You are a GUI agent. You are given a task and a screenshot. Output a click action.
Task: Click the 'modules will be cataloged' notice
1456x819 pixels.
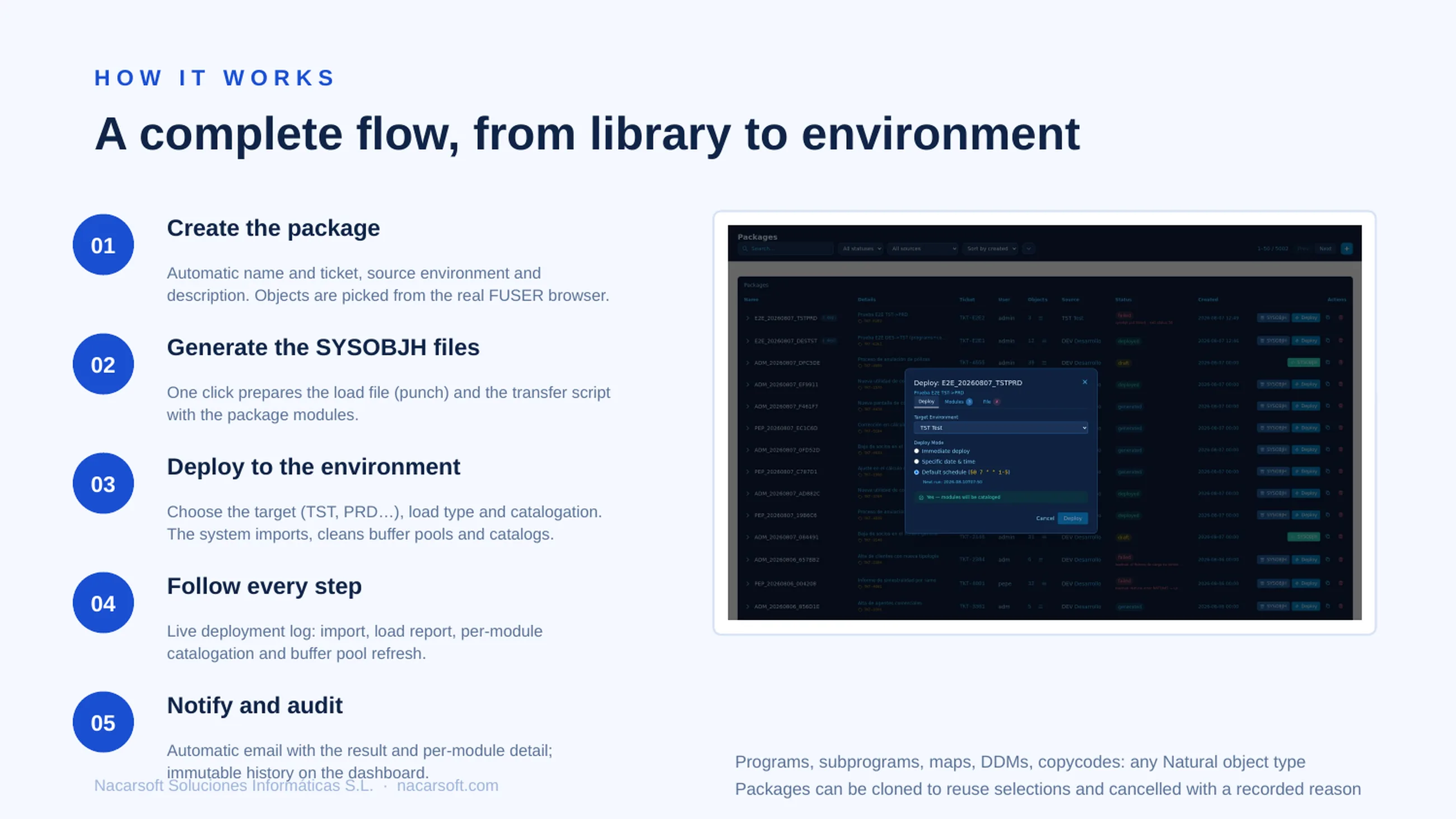click(x=1000, y=497)
